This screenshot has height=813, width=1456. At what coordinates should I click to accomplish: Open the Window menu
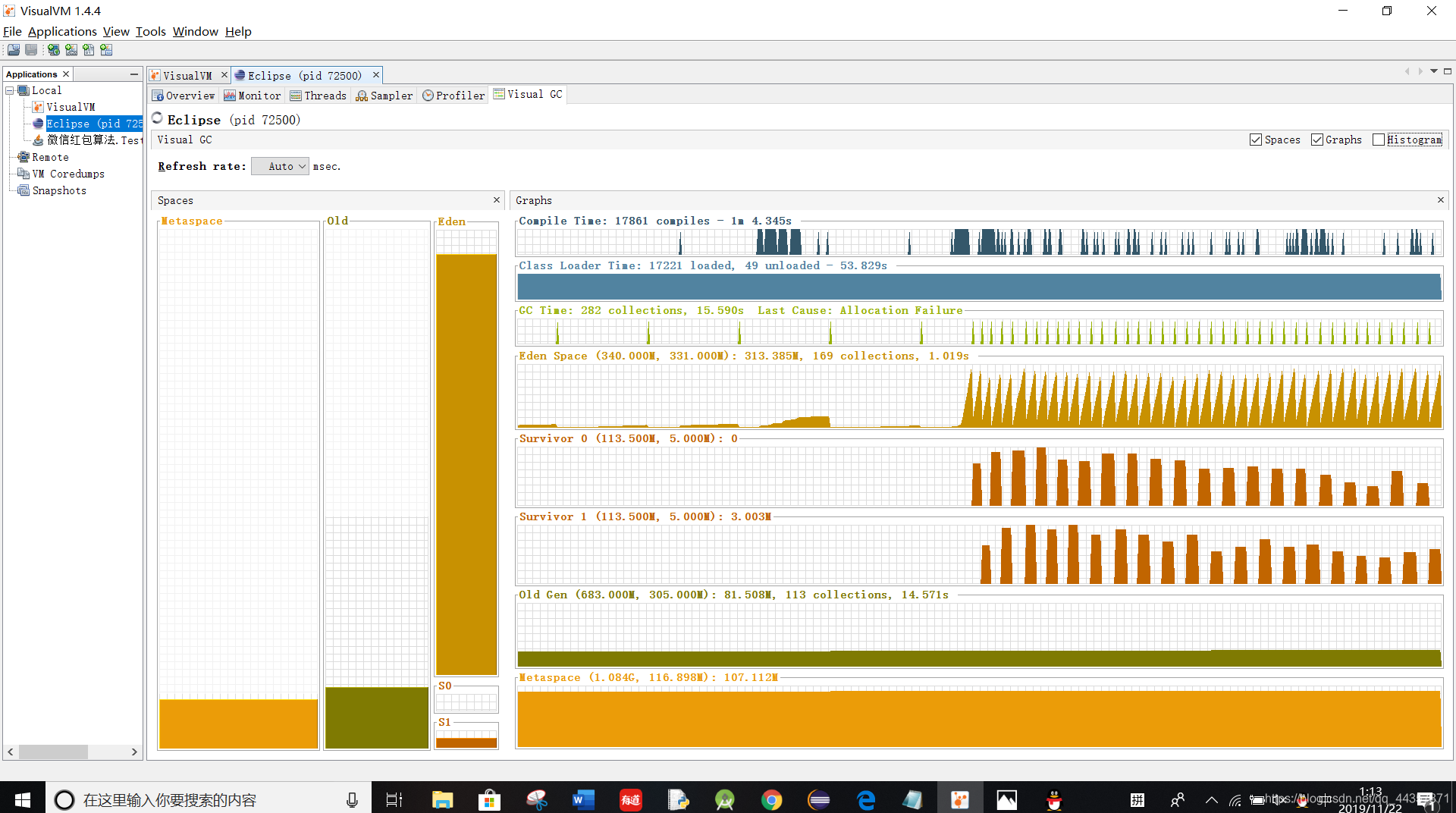195,31
